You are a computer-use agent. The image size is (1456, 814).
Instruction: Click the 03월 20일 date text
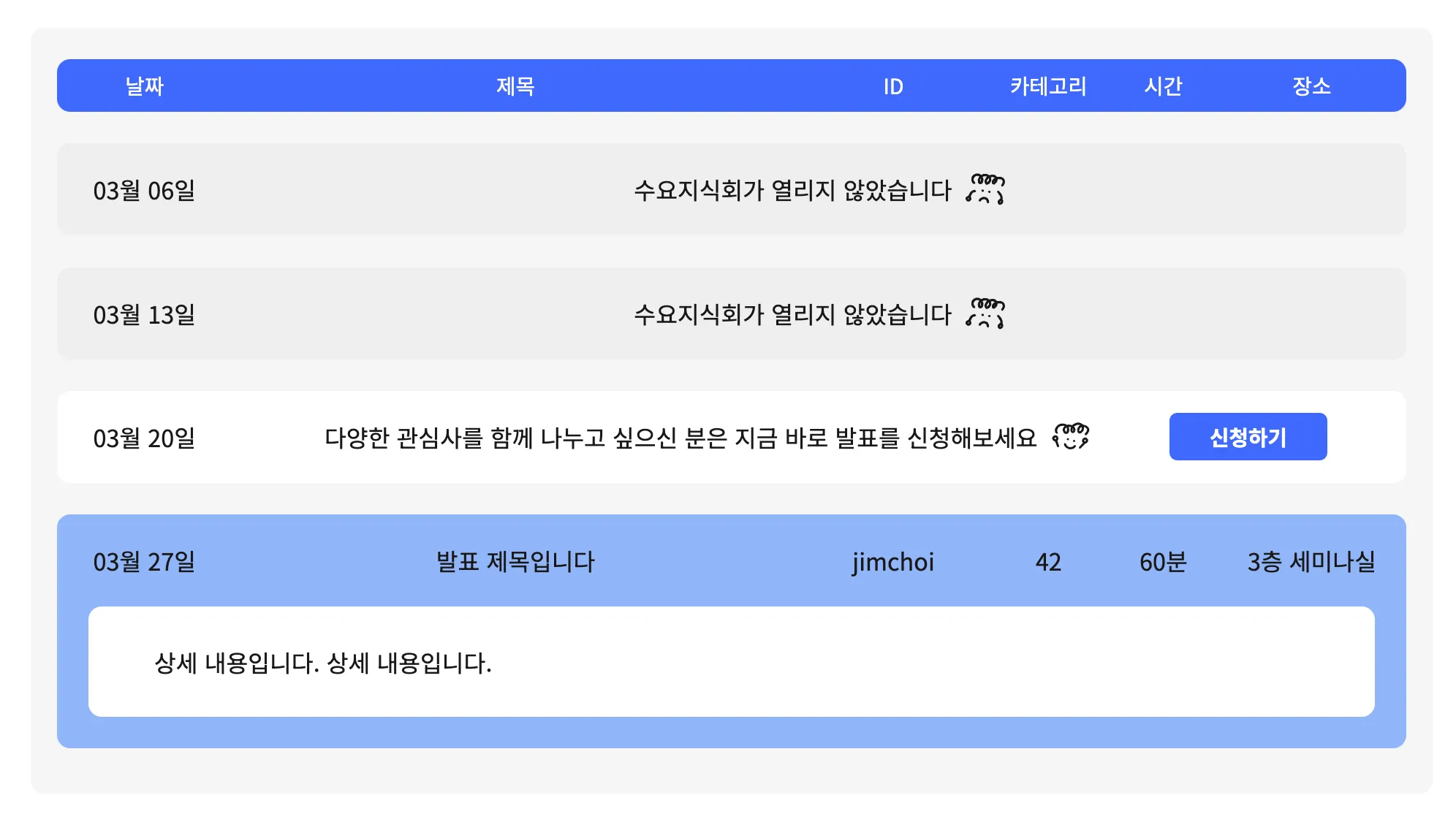point(144,438)
